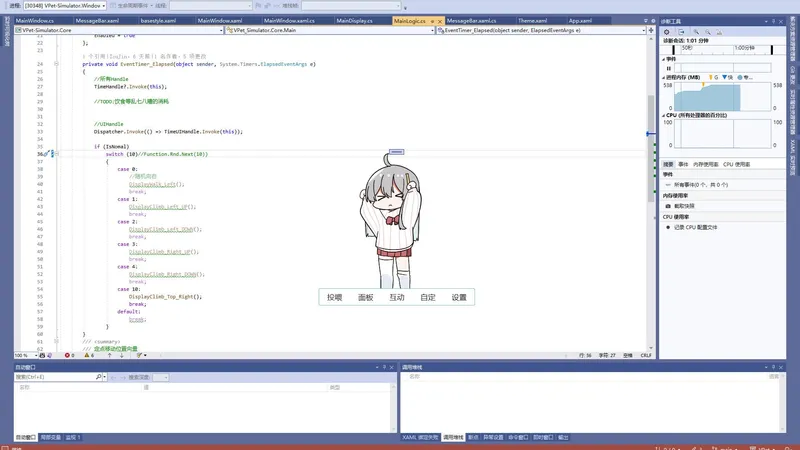Select the 摘要 summary tab in diagnostics
This screenshot has width=800, height=450.
click(668, 164)
